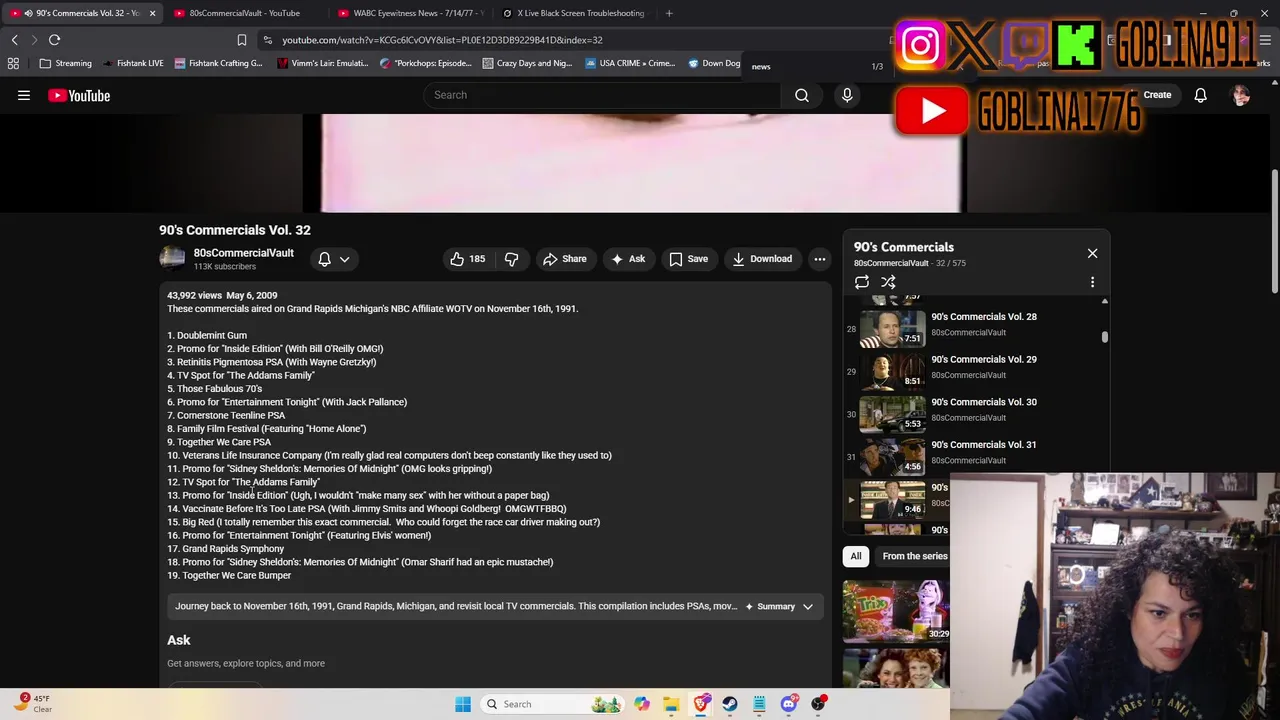
Task: Open 80sCommercialVault channel avatar
Action: click(x=172, y=259)
